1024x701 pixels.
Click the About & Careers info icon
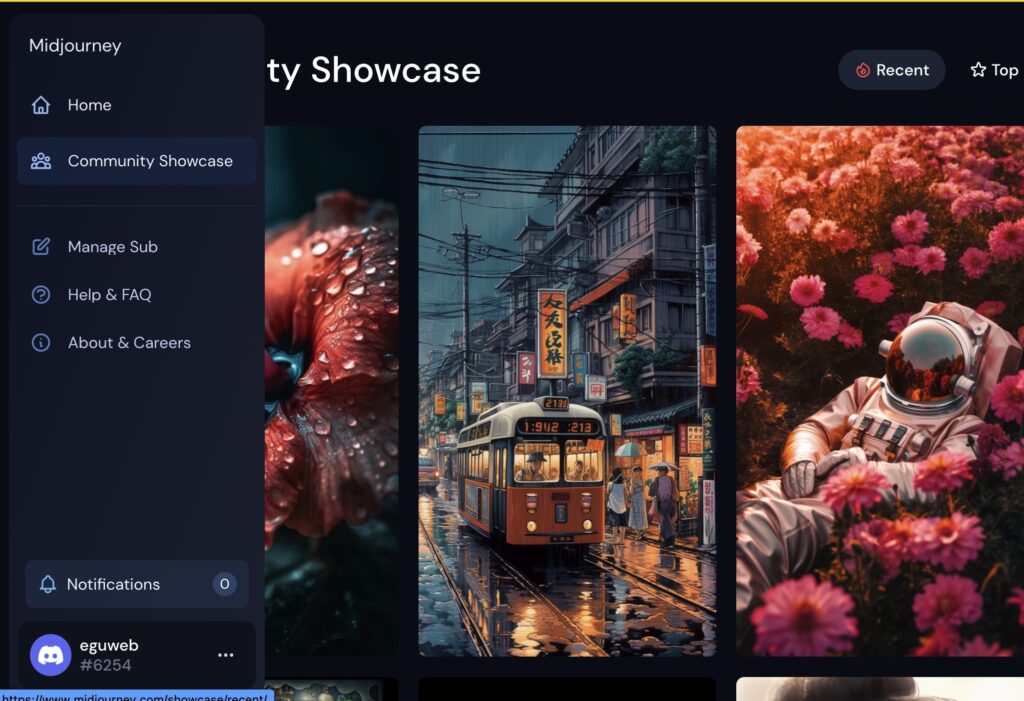pos(41,343)
